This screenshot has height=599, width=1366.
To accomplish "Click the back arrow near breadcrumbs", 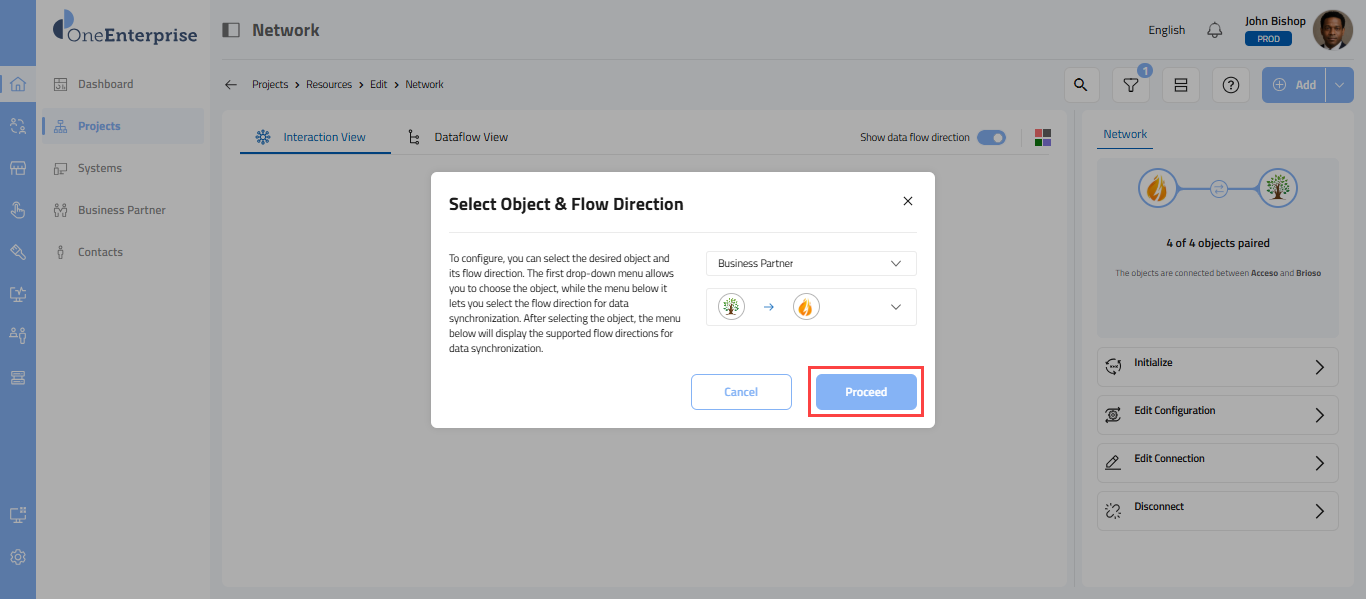I will [231, 85].
